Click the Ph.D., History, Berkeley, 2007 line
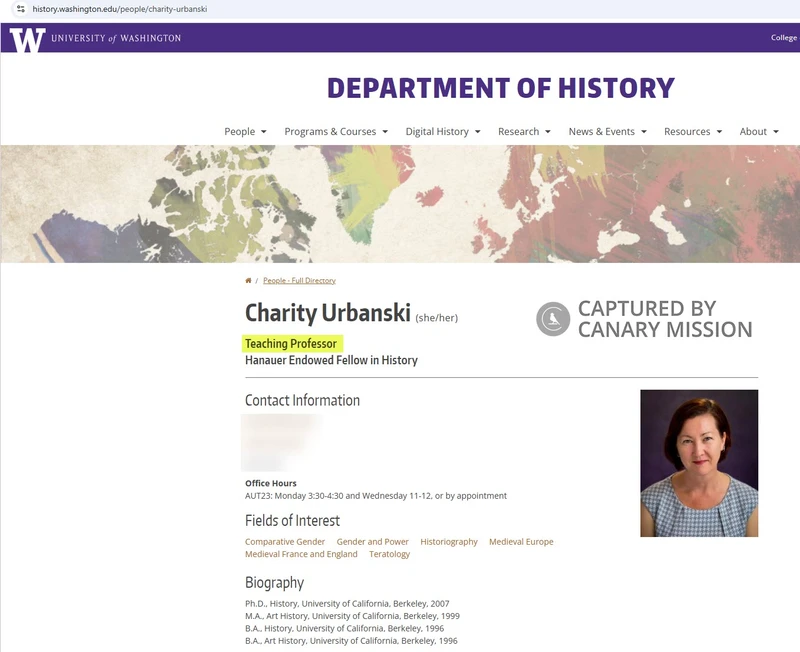Viewport: 800px width, 652px height. coord(347,604)
